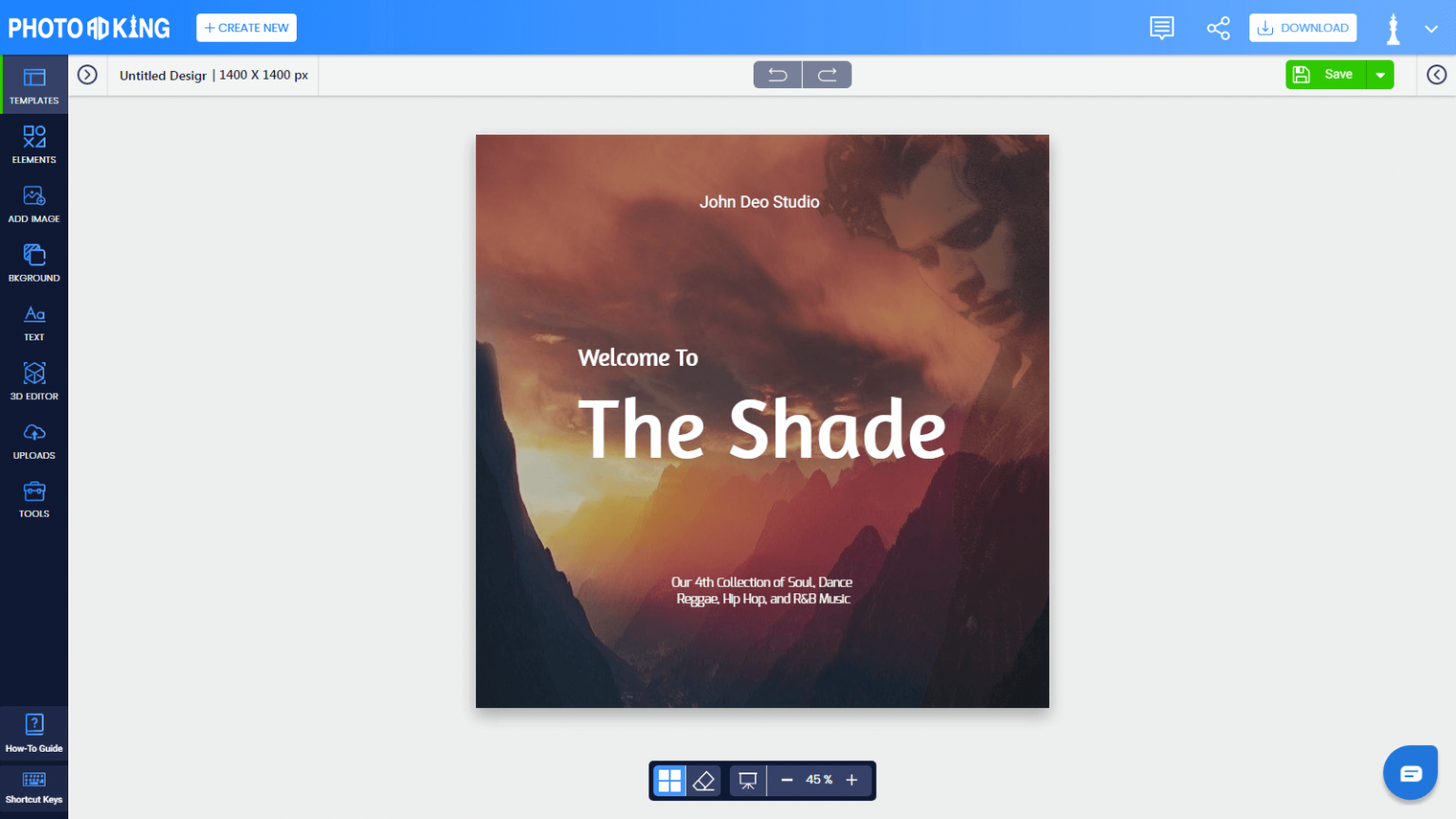
Task: Select the grid view icon in bottom toolbar
Action: (669, 779)
